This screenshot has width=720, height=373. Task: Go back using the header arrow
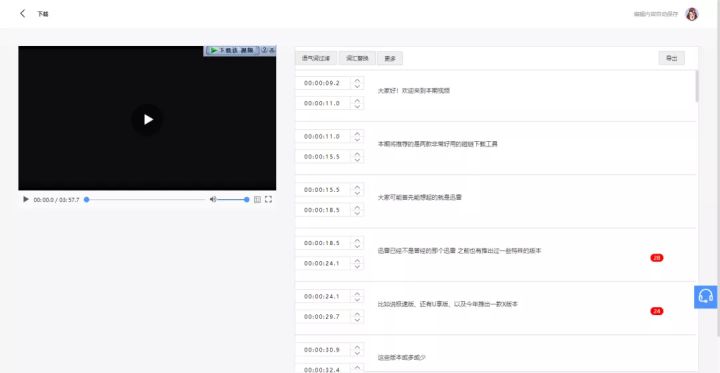click(22, 14)
